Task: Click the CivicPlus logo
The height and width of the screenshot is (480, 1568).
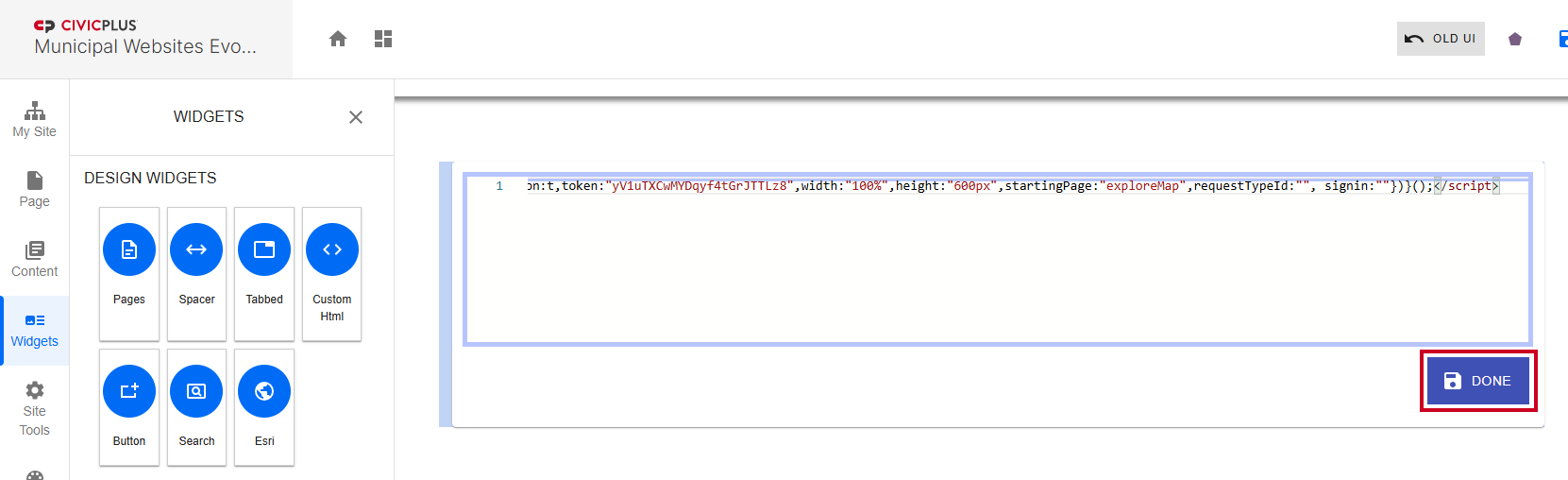Action: click(x=85, y=26)
